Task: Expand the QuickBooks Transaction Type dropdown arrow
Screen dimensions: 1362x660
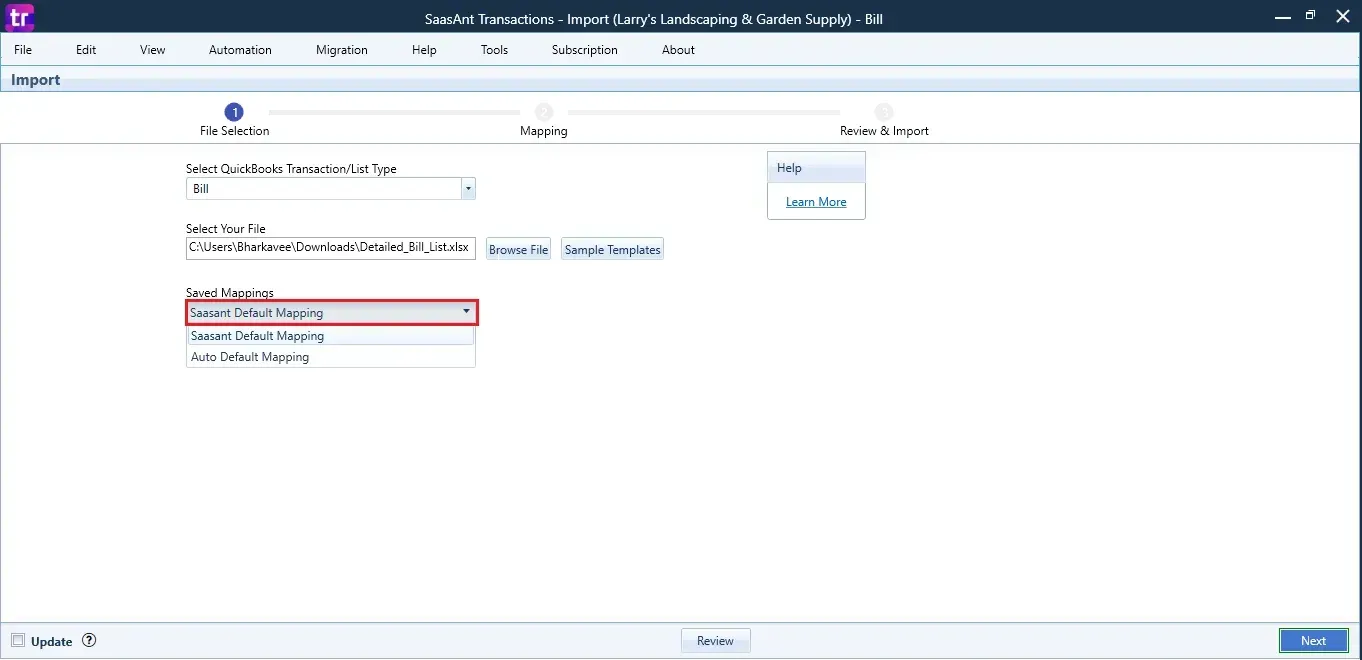Action: [468, 189]
